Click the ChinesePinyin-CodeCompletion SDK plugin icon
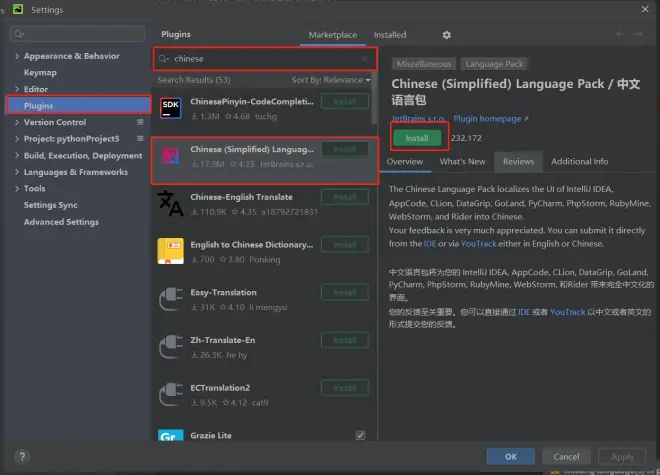Viewport: 660px width, 475px height. pyautogui.click(x=170, y=108)
